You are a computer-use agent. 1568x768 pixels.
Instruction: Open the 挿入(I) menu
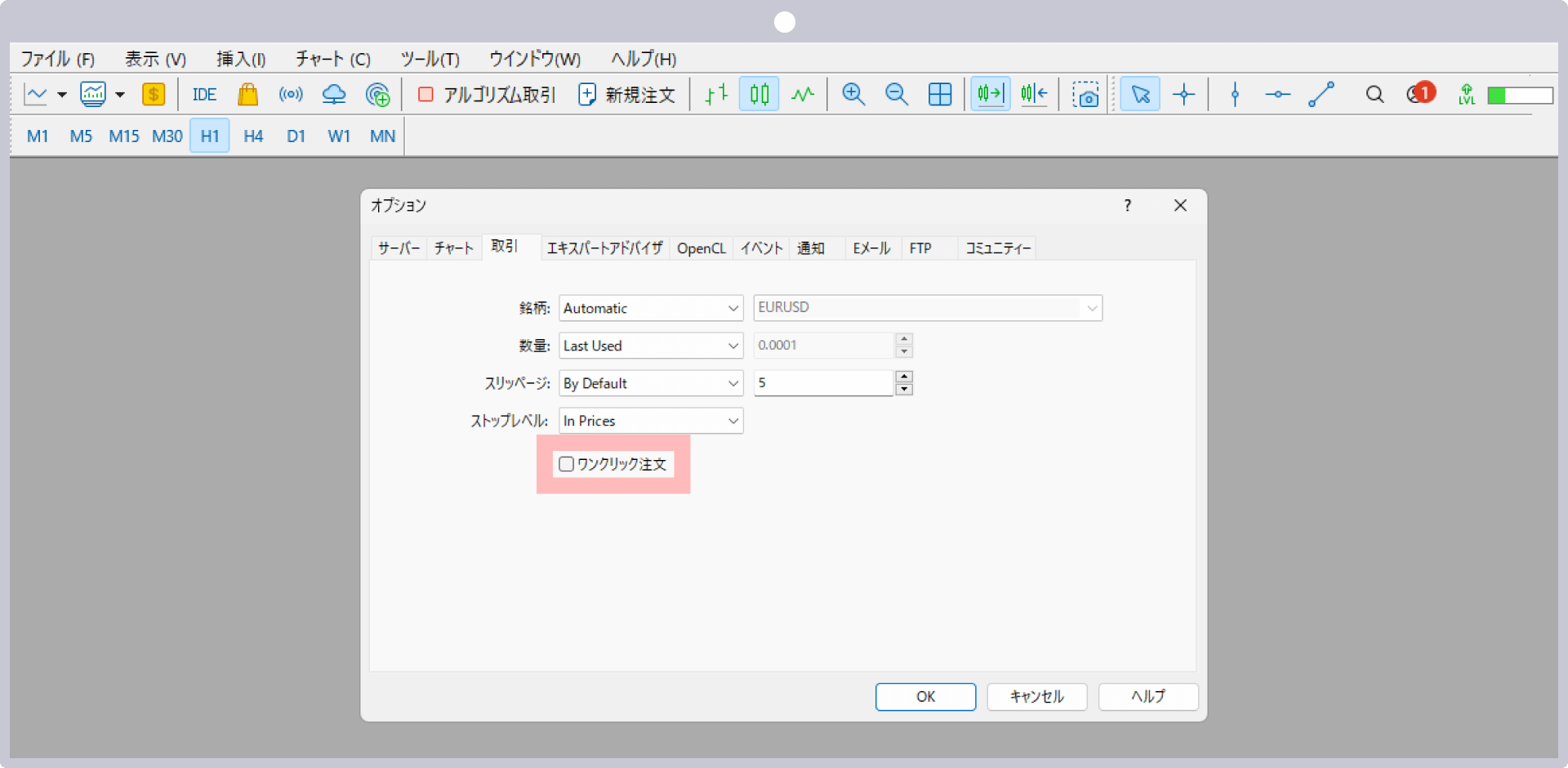[241, 59]
